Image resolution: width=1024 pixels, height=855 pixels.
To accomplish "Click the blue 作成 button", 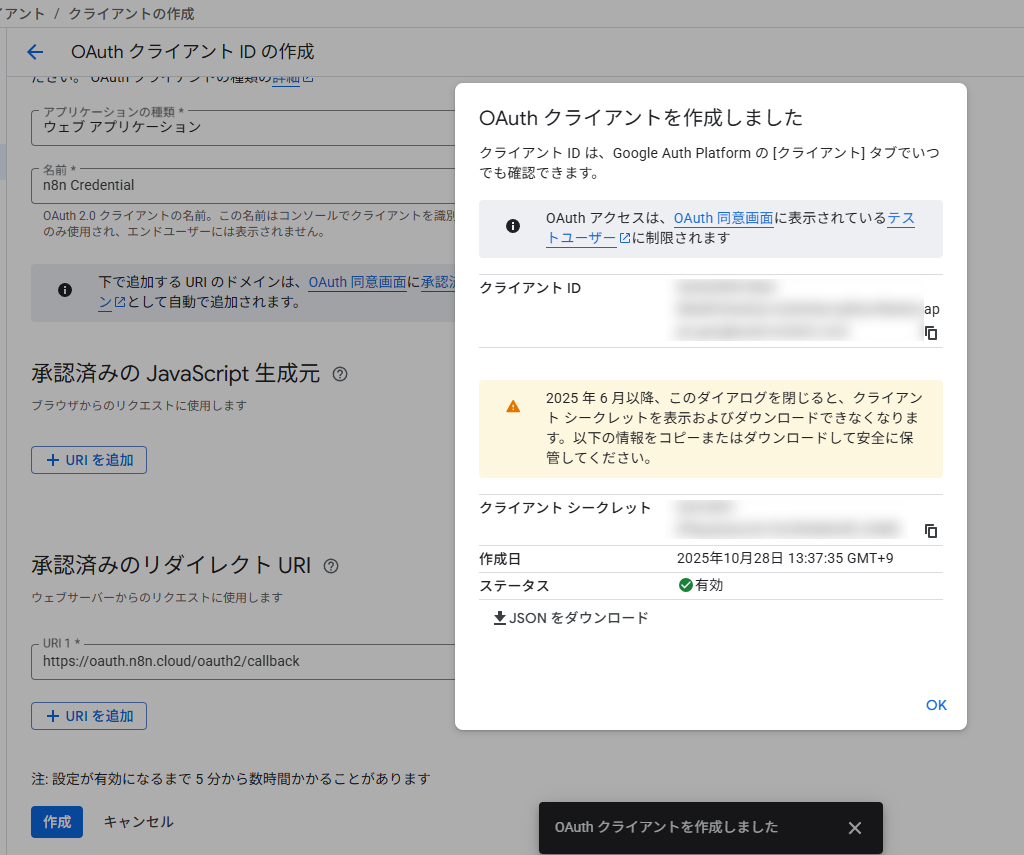I will [x=57, y=821].
